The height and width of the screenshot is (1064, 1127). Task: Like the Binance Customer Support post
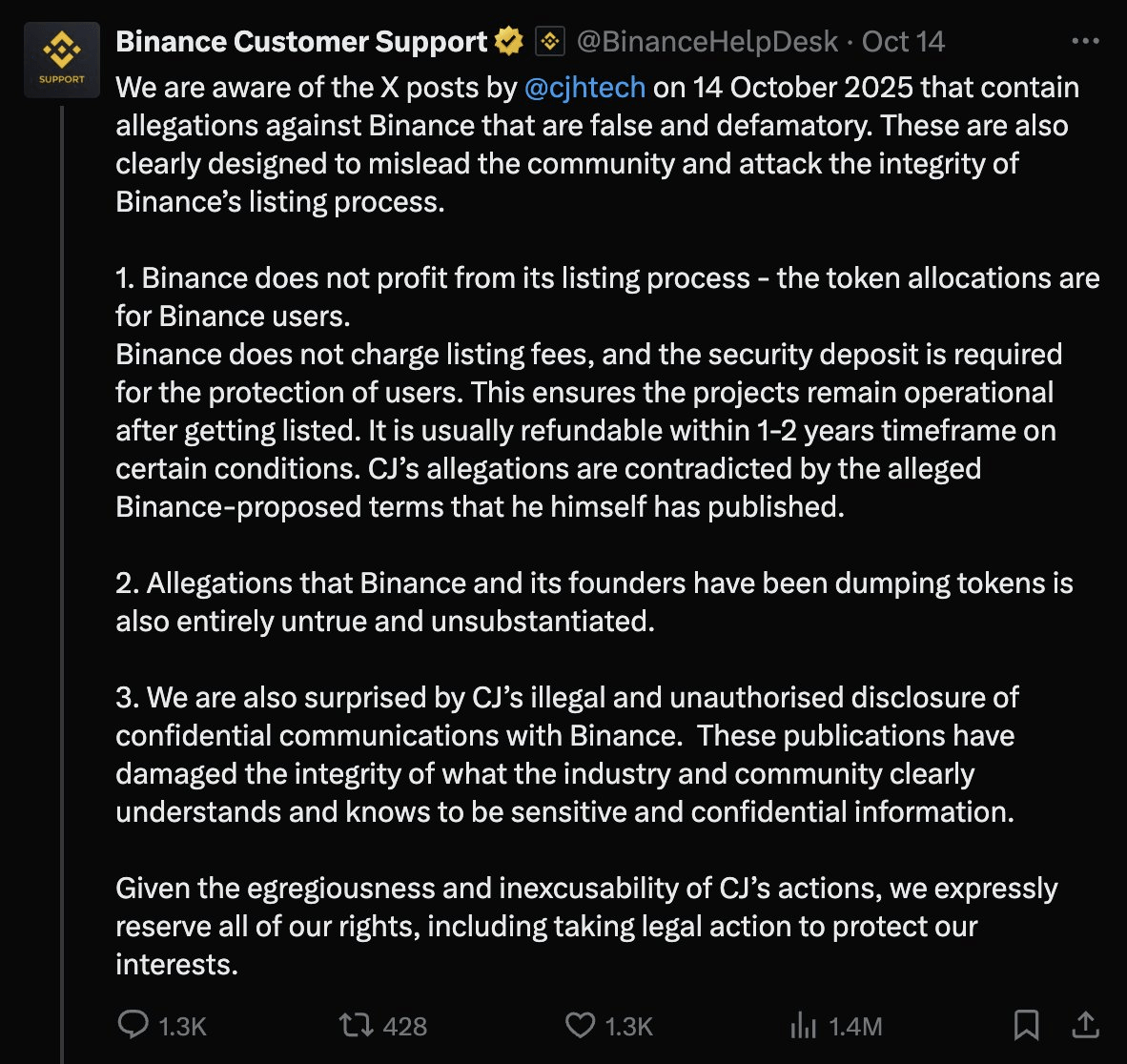579,1025
